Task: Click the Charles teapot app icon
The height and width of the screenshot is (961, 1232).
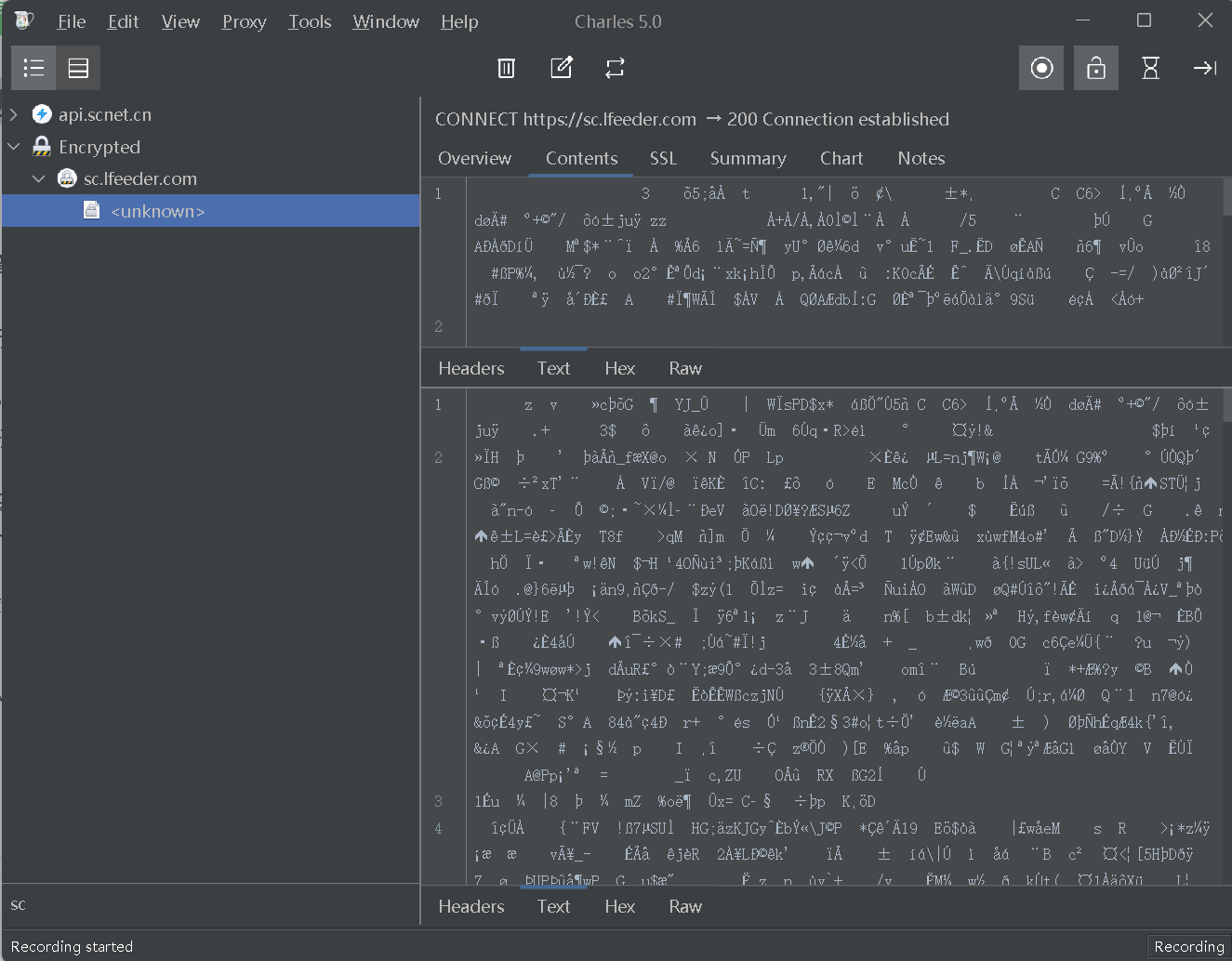Action: click(x=24, y=20)
